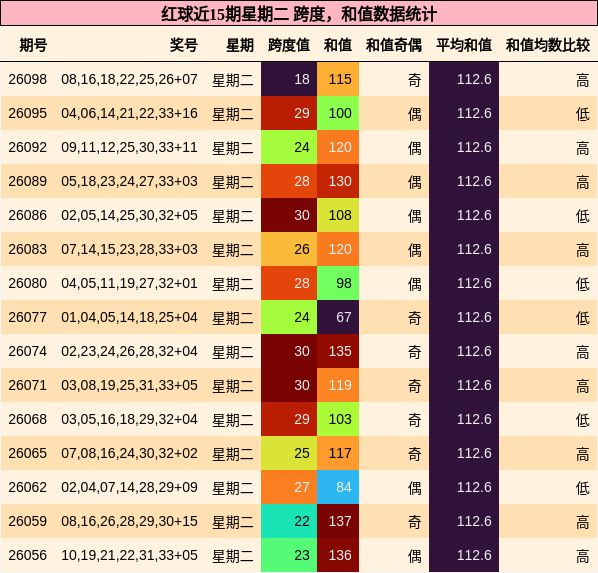This screenshot has height=573, width=598.
Task: Select issue number 26068
Action: (x=27, y=419)
